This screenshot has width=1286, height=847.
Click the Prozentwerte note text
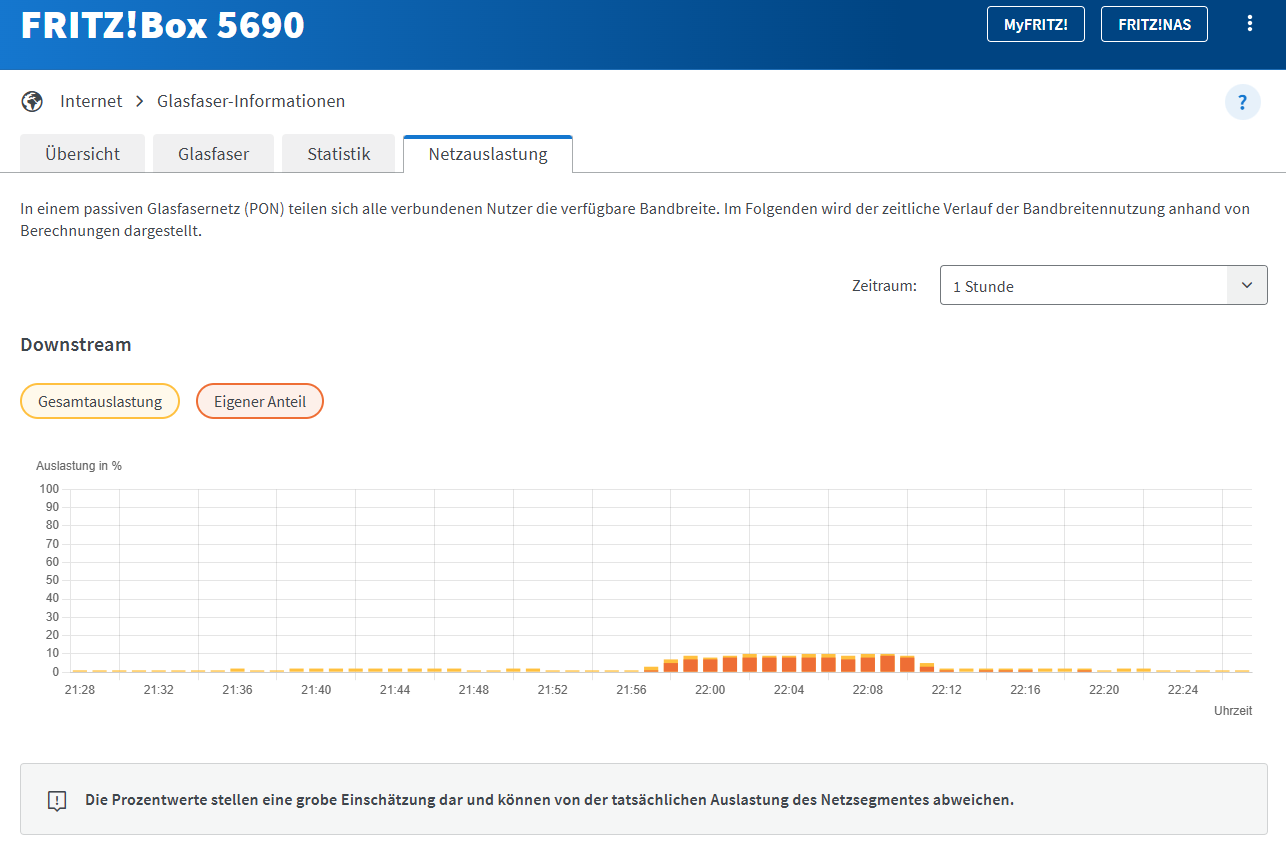pyautogui.click(x=549, y=800)
